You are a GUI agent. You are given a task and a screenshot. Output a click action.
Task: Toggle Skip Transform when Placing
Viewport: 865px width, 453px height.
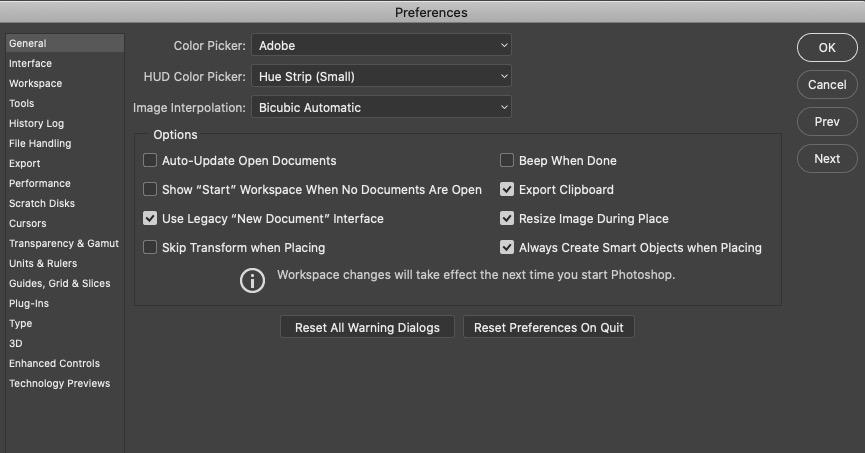pyautogui.click(x=150, y=247)
